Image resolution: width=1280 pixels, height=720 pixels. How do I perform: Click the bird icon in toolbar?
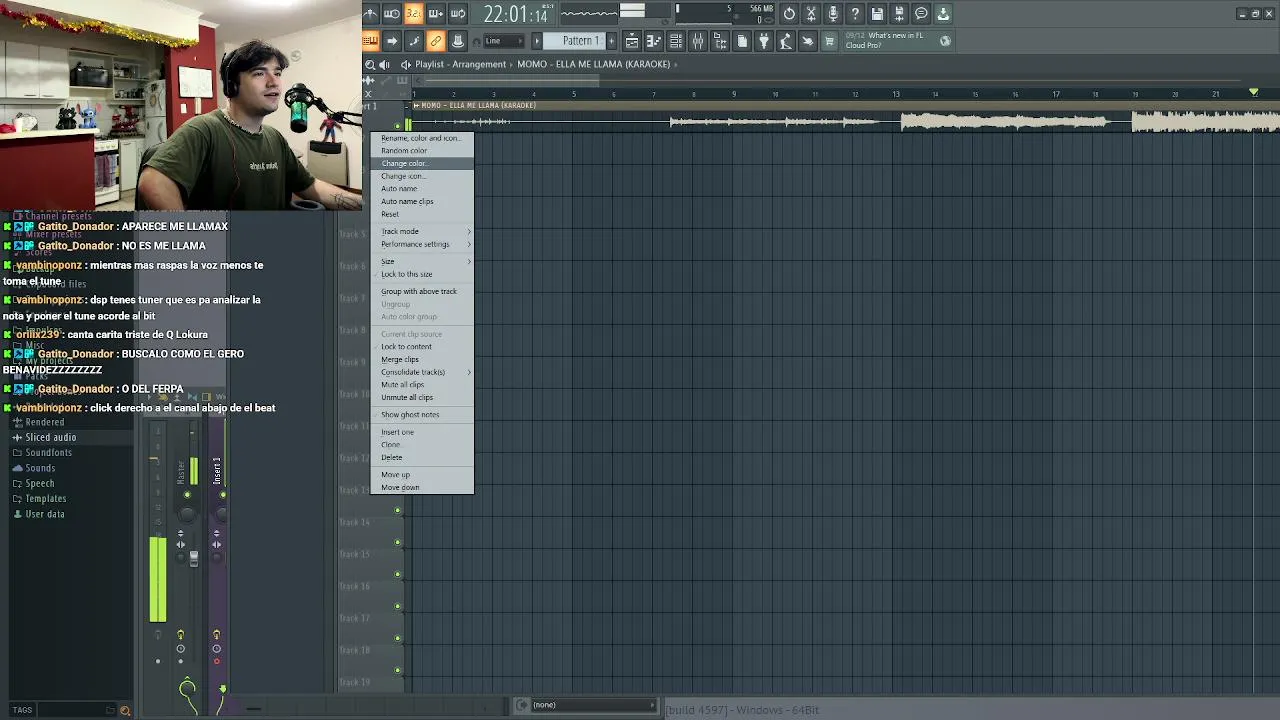pos(808,41)
